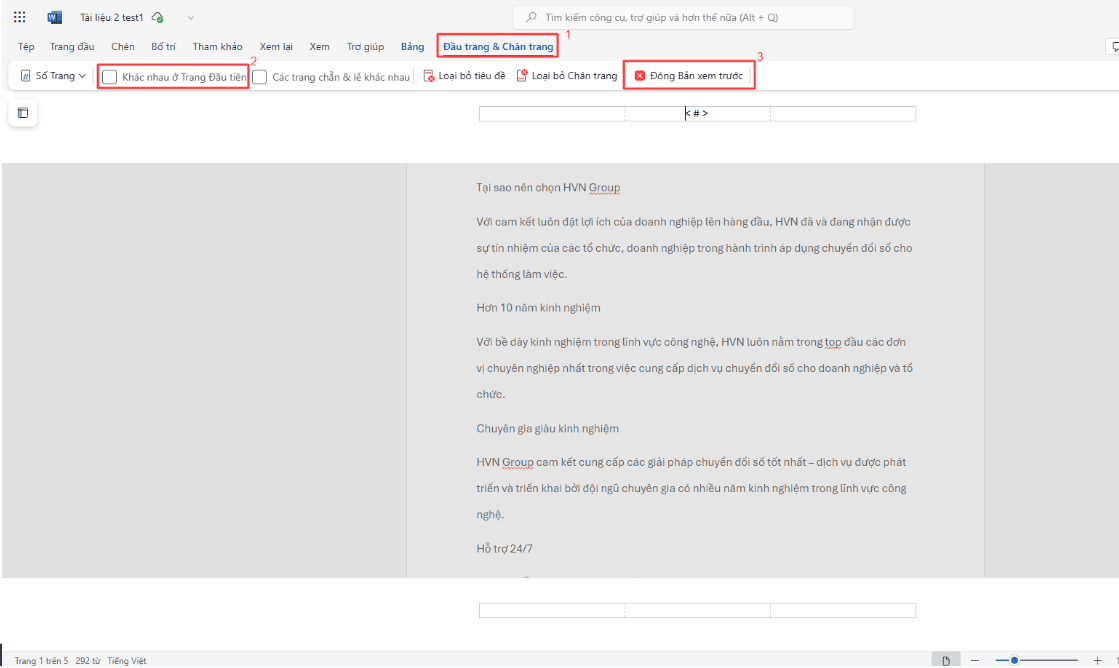Switch to the Bố trí tab
The height and width of the screenshot is (668, 1119).
(163, 46)
